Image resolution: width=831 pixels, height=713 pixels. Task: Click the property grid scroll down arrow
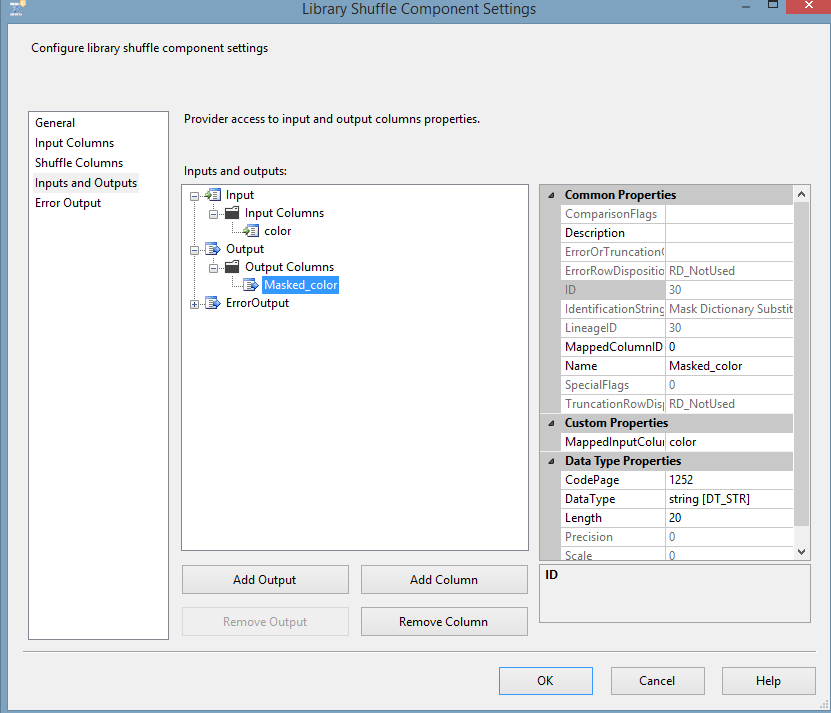point(801,552)
